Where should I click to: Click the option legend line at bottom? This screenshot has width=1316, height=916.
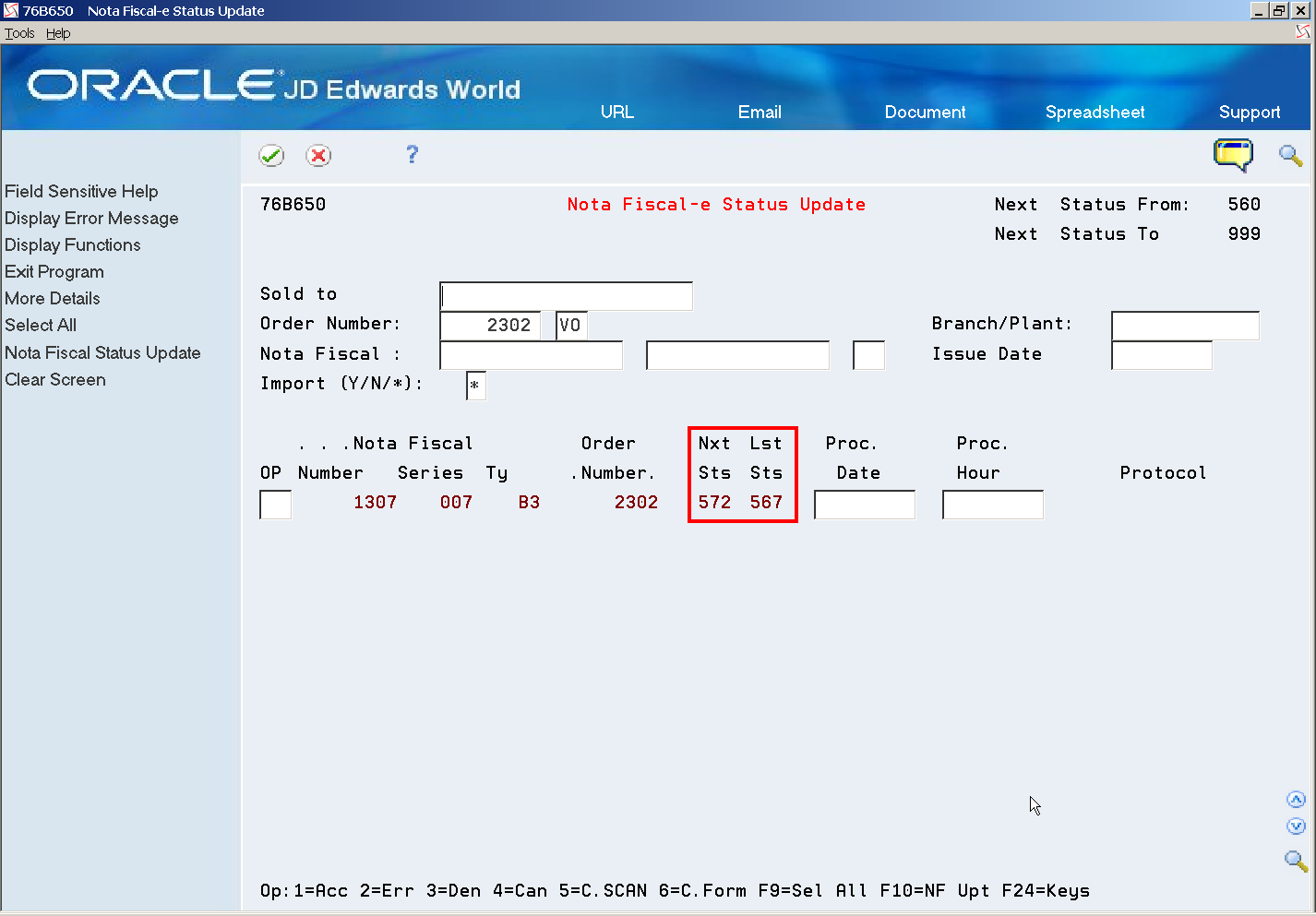click(675, 891)
